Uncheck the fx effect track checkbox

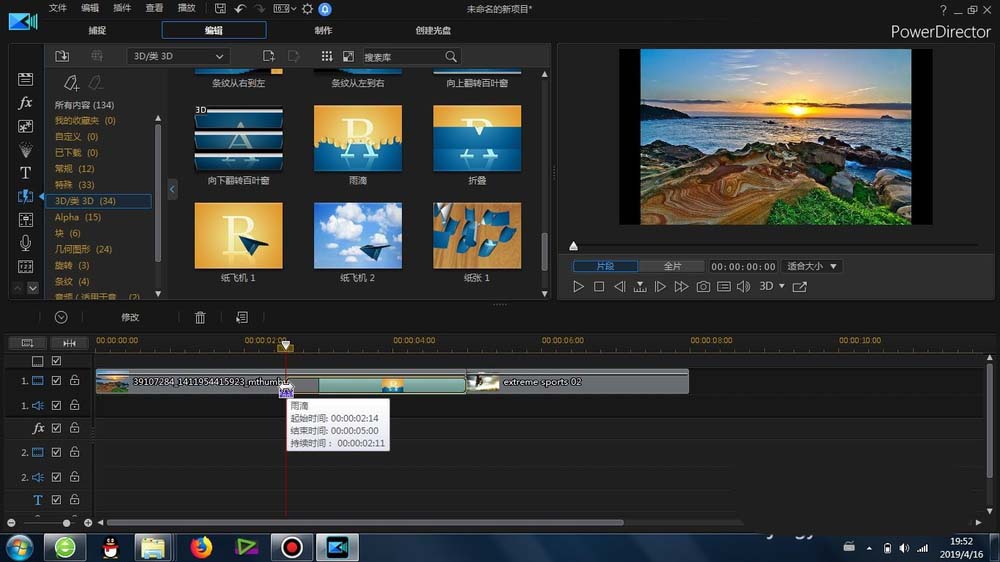coord(57,428)
